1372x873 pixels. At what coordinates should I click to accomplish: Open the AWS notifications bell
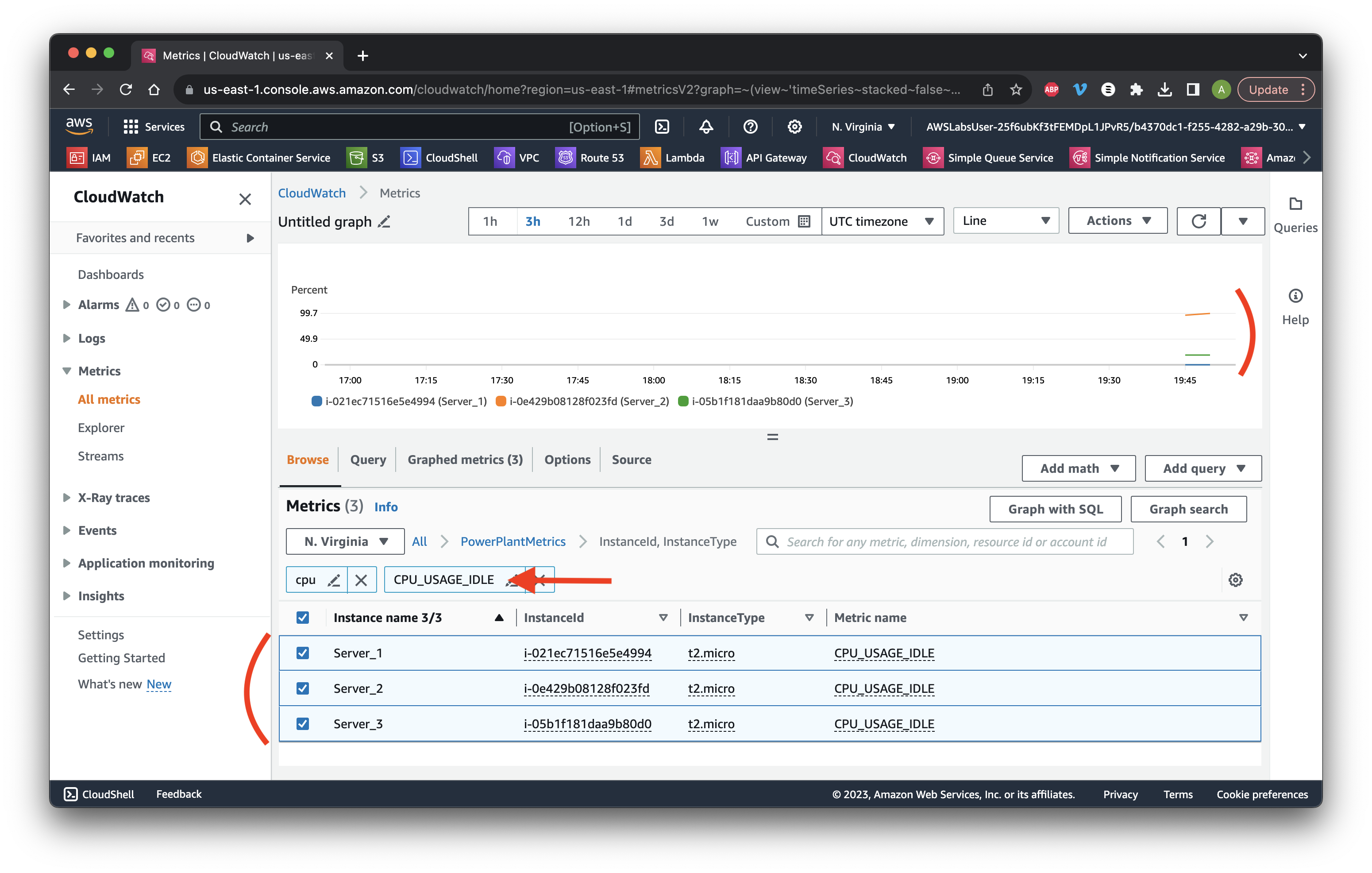tap(706, 127)
